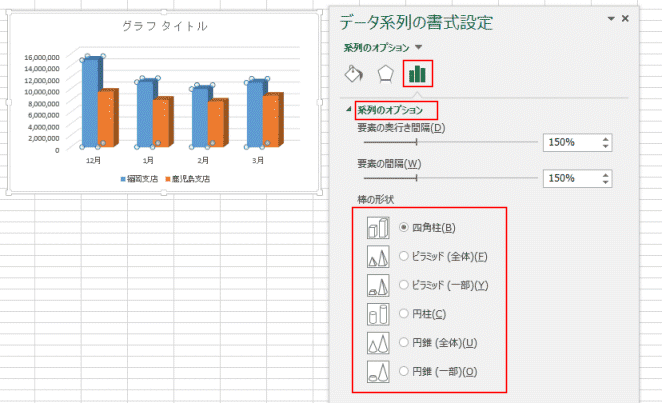Image resolution: width=662 pixels, height=403 pixels.
Task: Click the partial cone shape icon
Action: [378, 371]
